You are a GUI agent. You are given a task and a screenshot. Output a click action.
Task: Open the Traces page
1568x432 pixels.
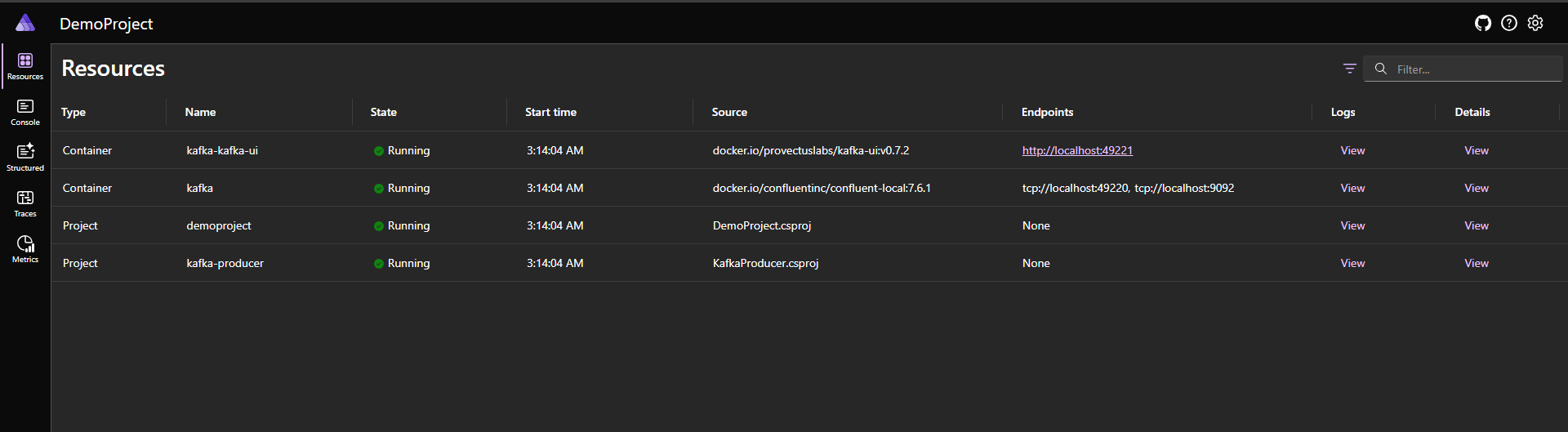coord(25,203)
